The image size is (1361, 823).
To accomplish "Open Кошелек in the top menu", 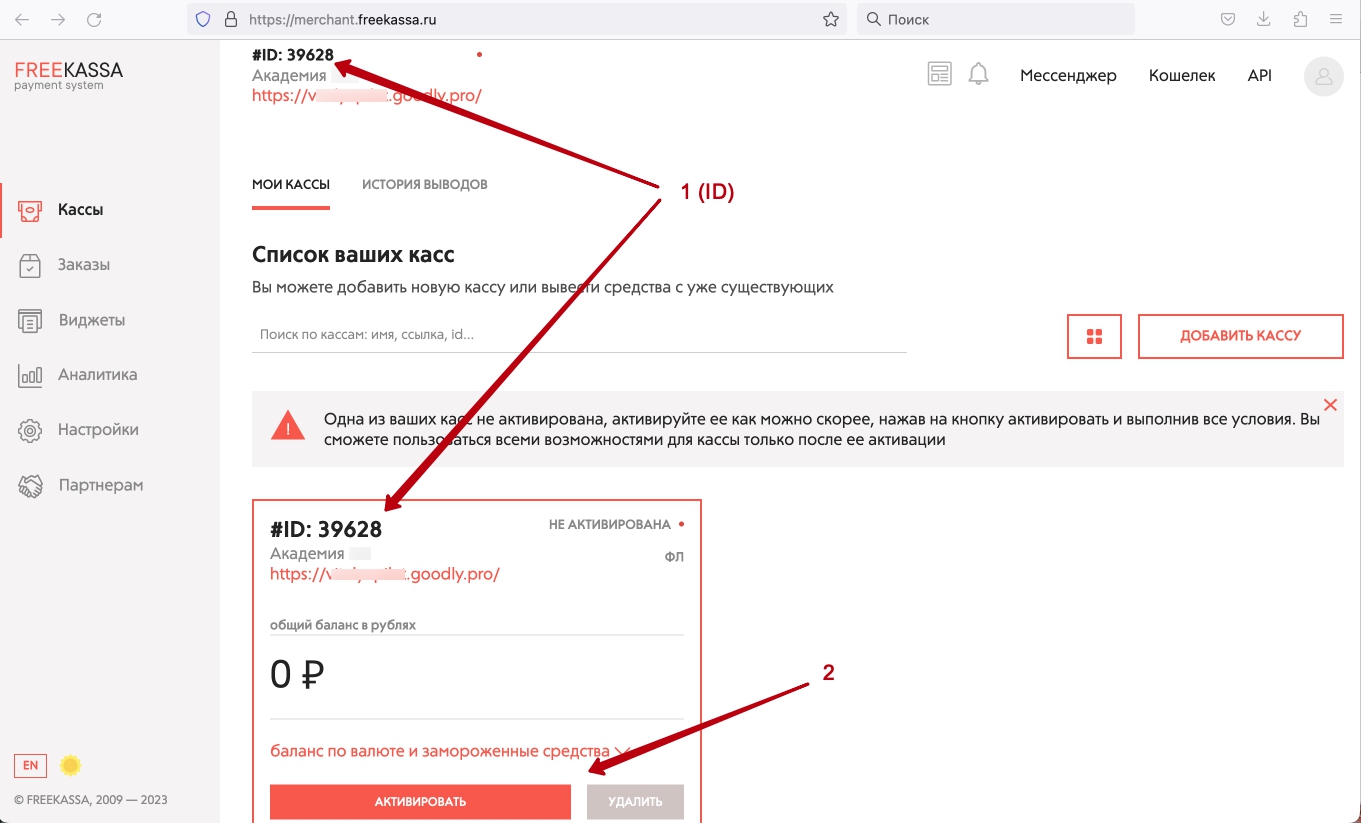I will 1182,75.
